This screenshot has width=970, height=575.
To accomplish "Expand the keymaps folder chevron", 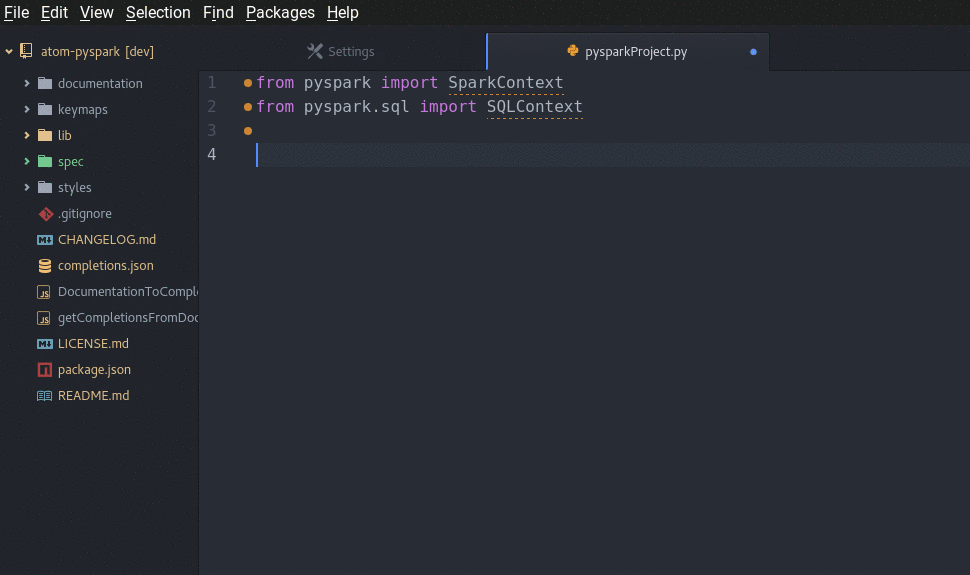I will coord(27,109).
